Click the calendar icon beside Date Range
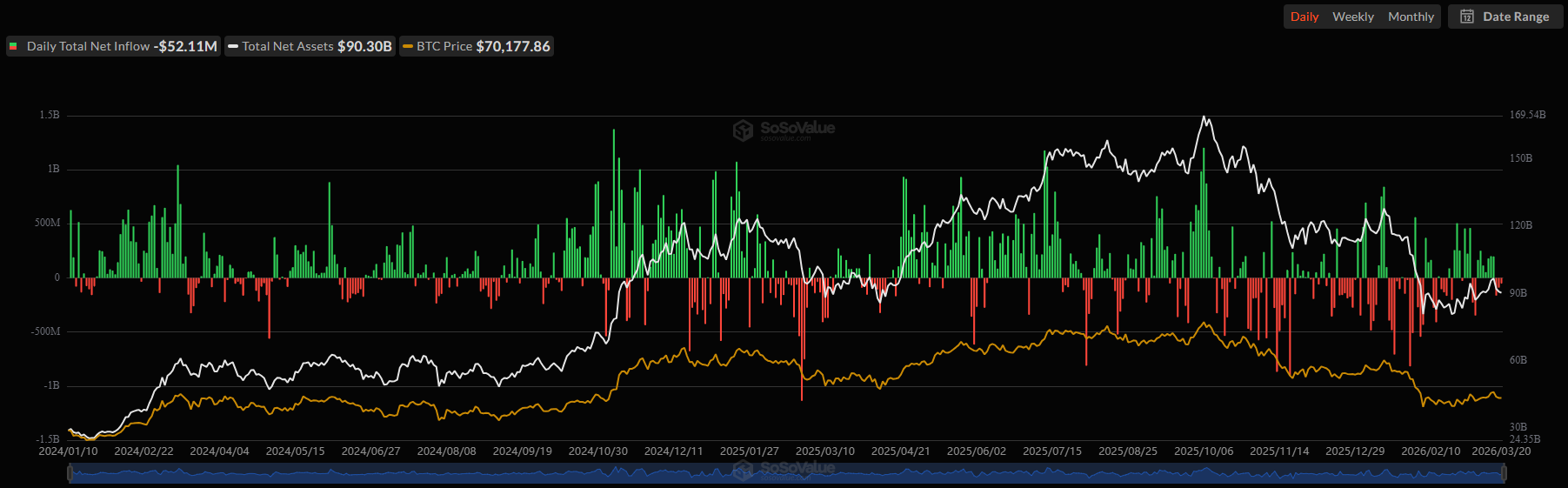The image size is (1568, 488). (x=1467, y=17)
